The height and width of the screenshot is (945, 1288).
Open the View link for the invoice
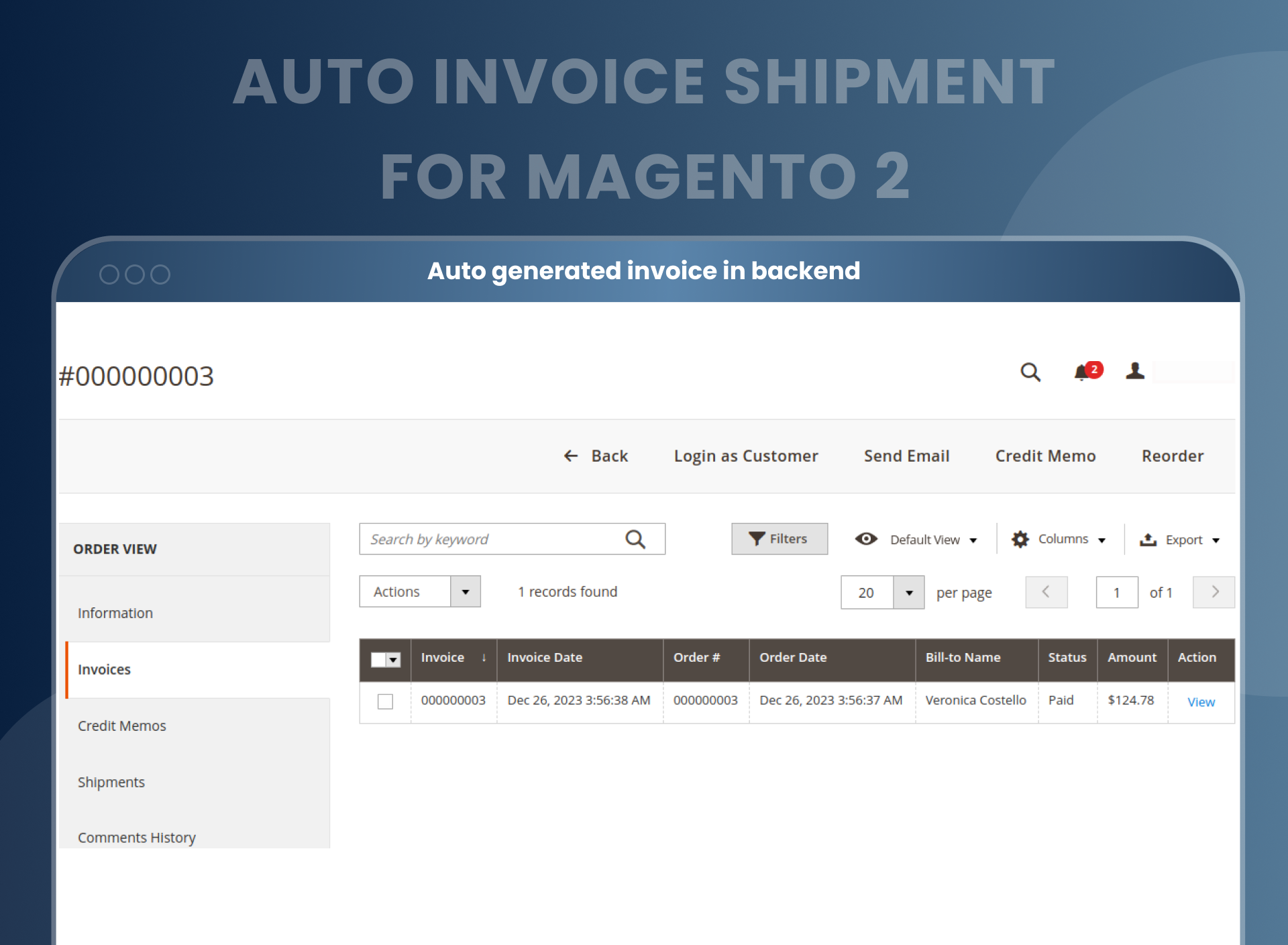1201,702
